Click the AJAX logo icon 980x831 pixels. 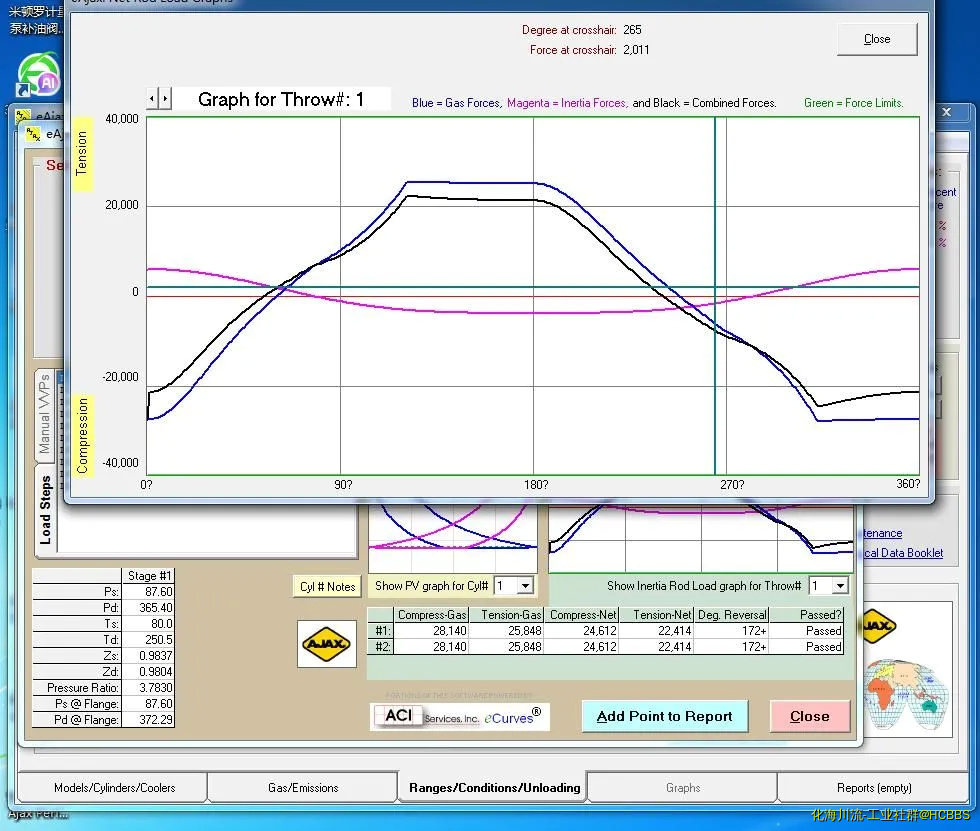click(327, 645)
